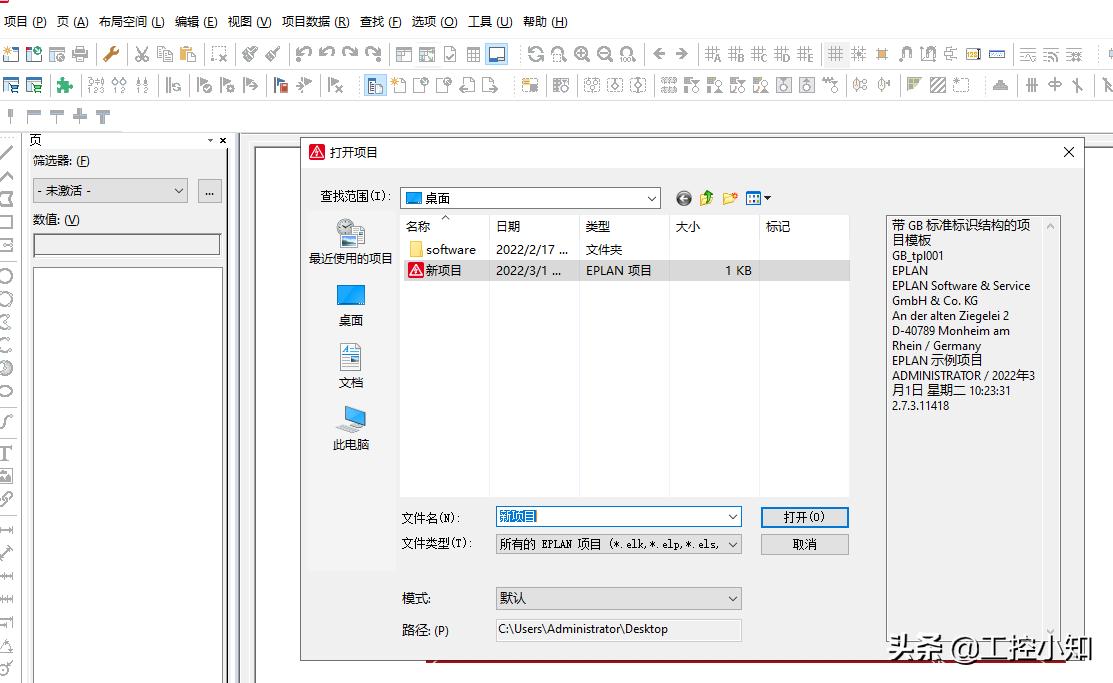Screen dimensions: 1113x683
Task: Open the 视图 (V) menu
Action: point(249,22)
